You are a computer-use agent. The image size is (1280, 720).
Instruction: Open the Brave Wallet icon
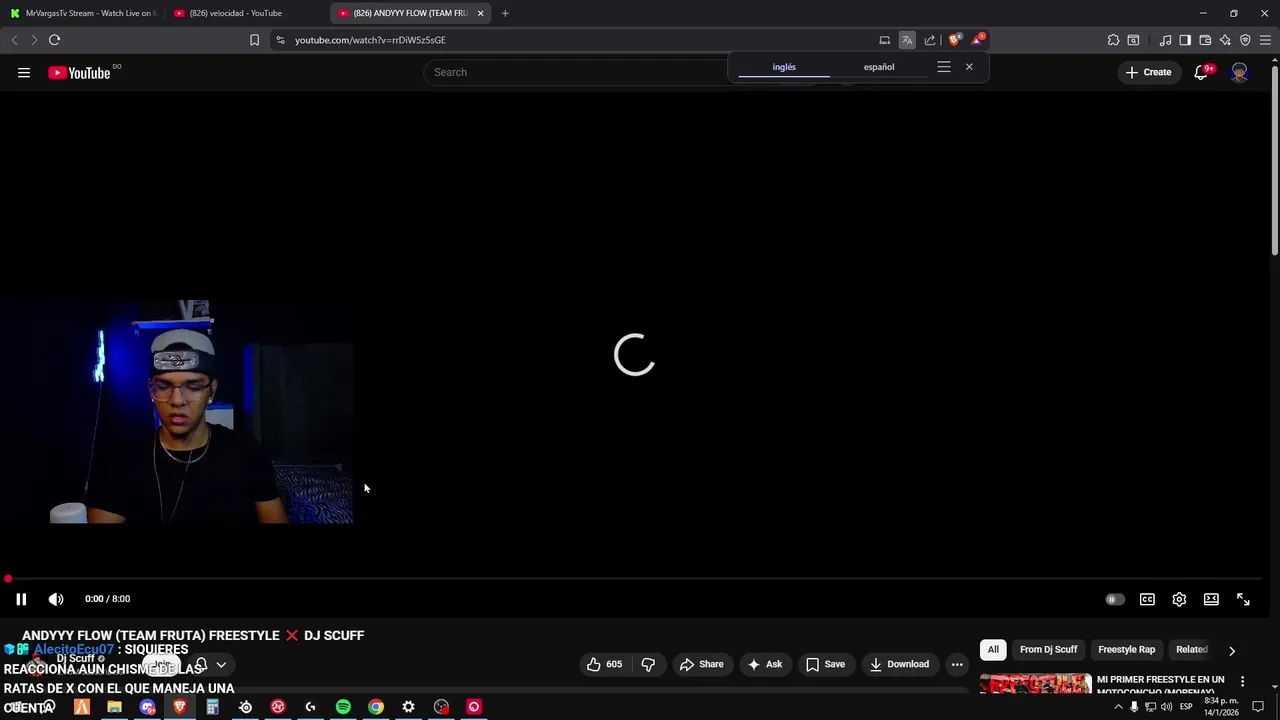[x=1205, y=40]
